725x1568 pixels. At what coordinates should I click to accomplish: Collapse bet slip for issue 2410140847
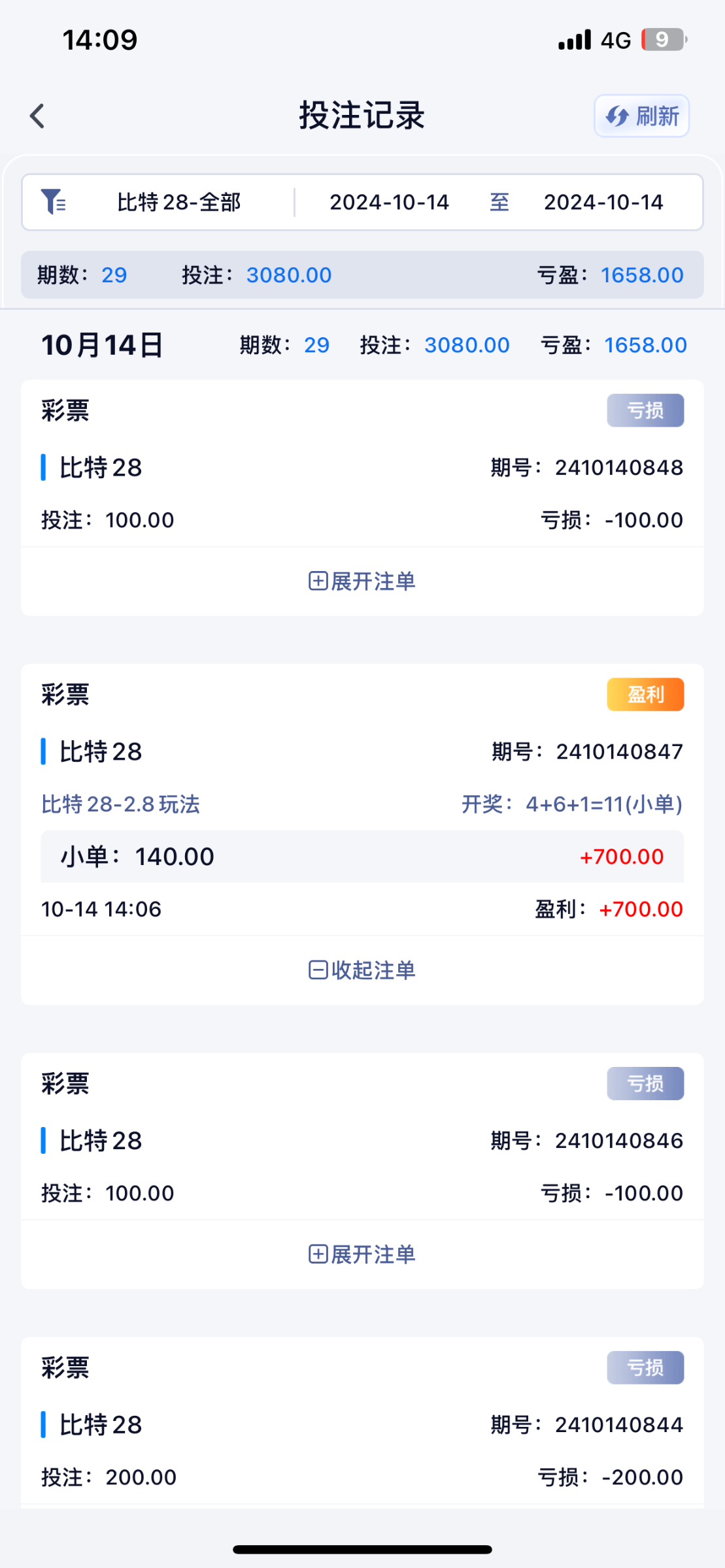tap(362, 970)
